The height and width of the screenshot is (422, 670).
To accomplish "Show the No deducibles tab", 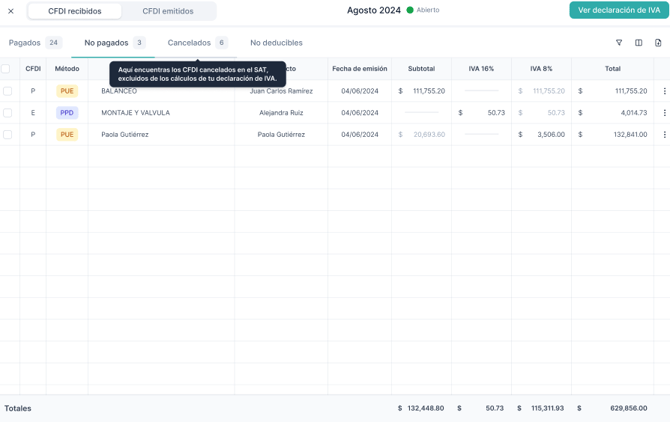I will point(276,43).
